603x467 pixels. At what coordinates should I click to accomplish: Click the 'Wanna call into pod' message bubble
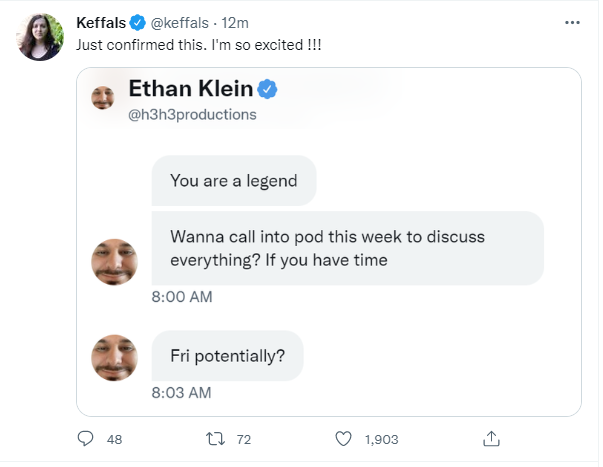coord(348,248)
